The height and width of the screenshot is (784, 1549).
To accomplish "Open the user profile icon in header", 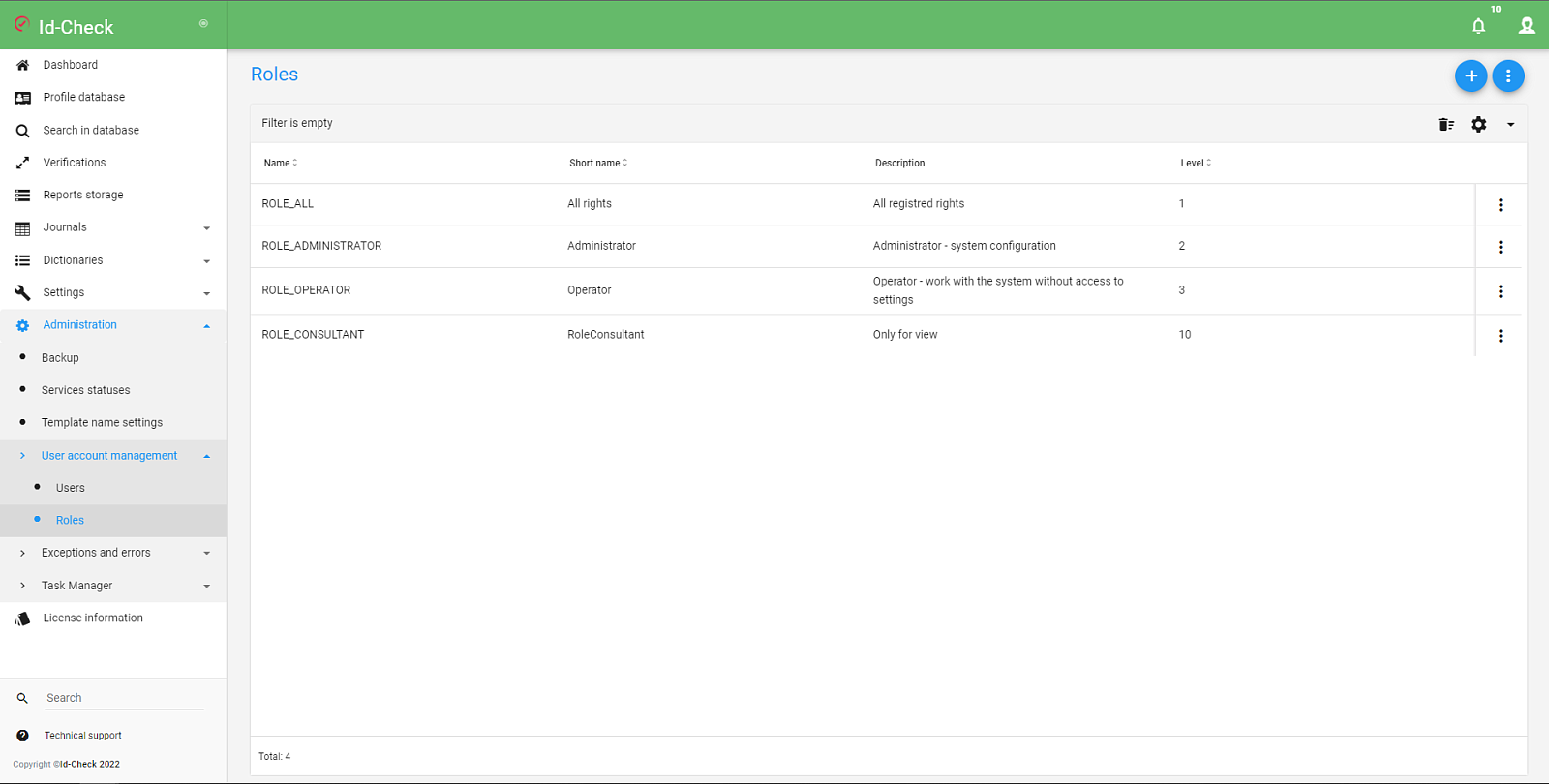I will [x=1527, y=26].
